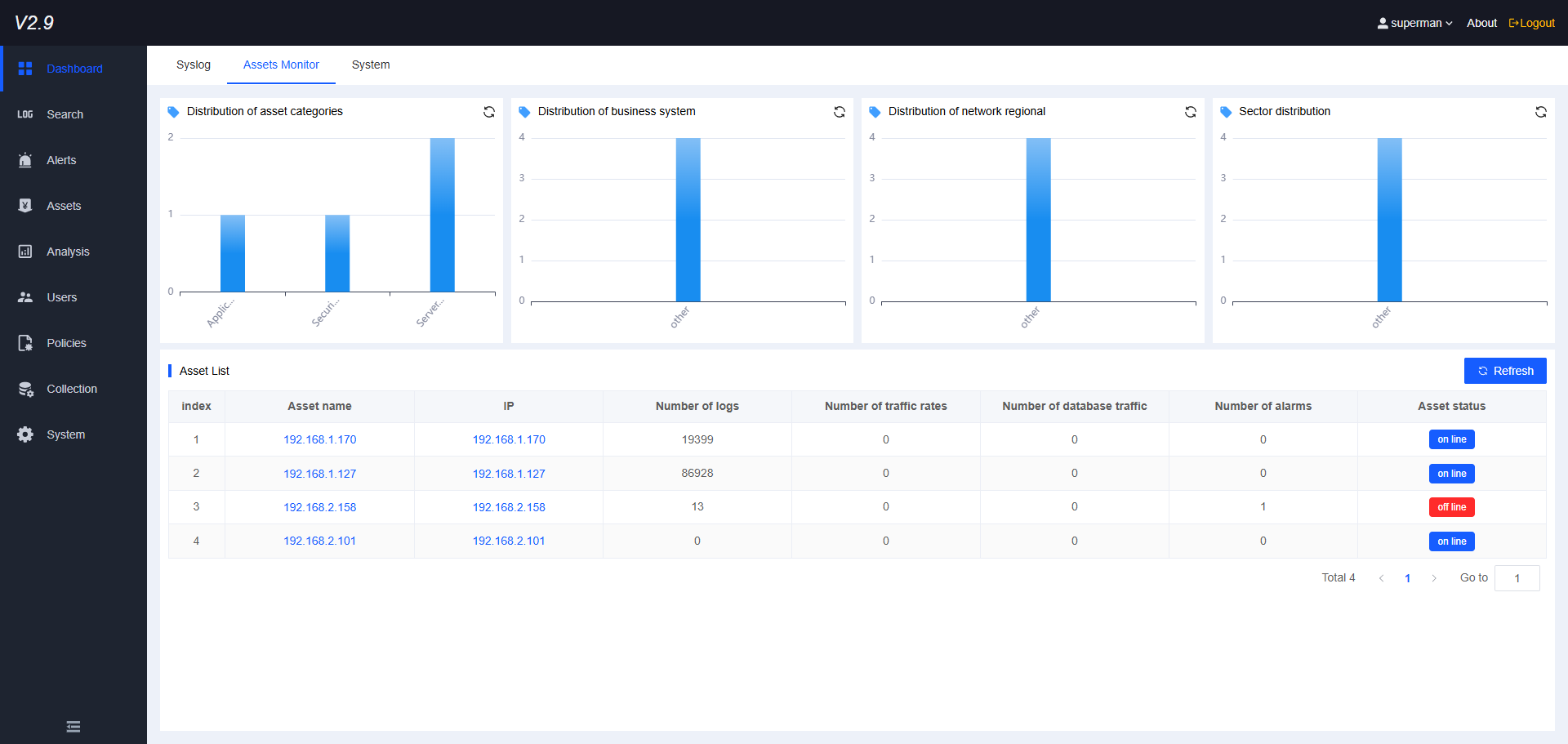
Task: Open the Assets label in sidebar menu
Action: pyautogui.click(x=64, y=206)
